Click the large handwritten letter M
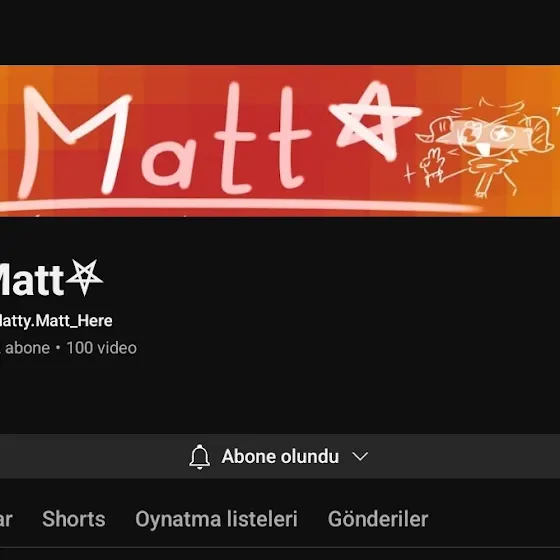The image size is (560, 560). [x=75, y=141]
